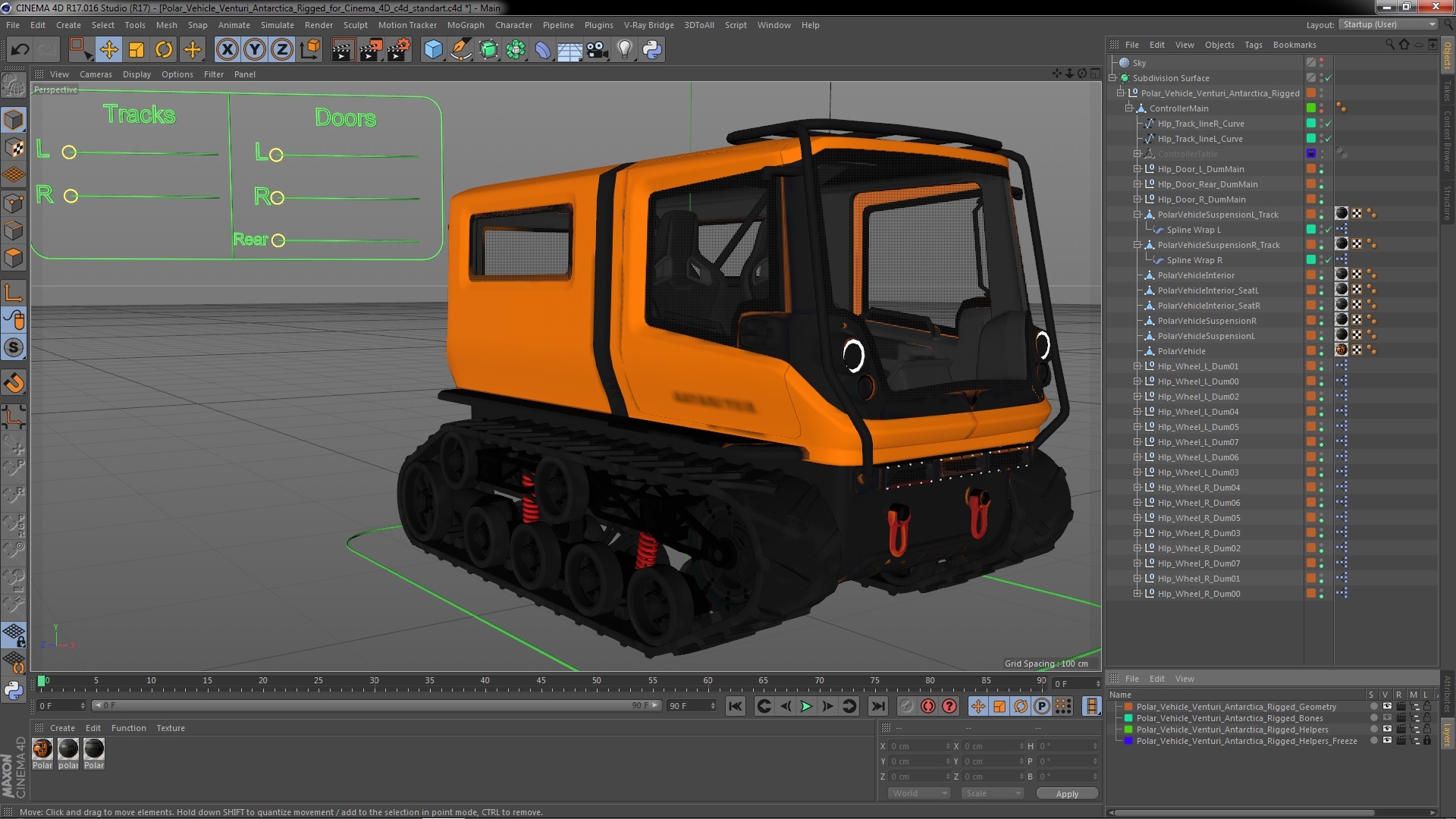Click Bones layer cyan color swatch

point(1128,717)
